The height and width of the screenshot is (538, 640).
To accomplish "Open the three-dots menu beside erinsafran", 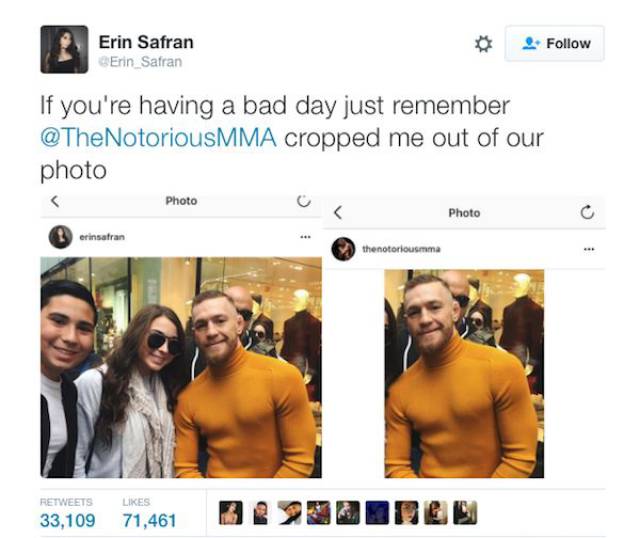I will click(305, 237).
